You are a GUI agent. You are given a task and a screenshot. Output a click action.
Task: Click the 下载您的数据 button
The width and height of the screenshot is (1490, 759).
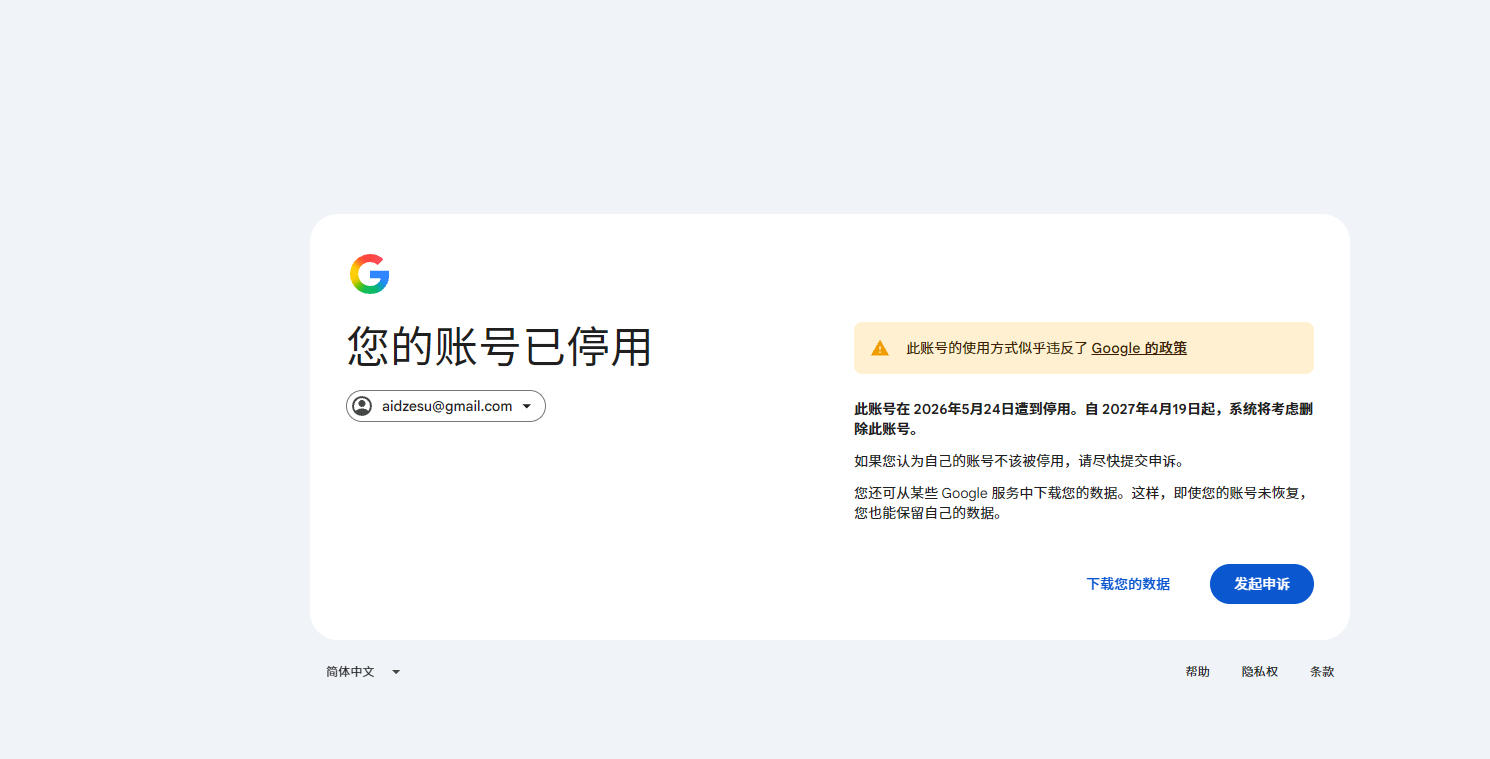click(1128, 584)
